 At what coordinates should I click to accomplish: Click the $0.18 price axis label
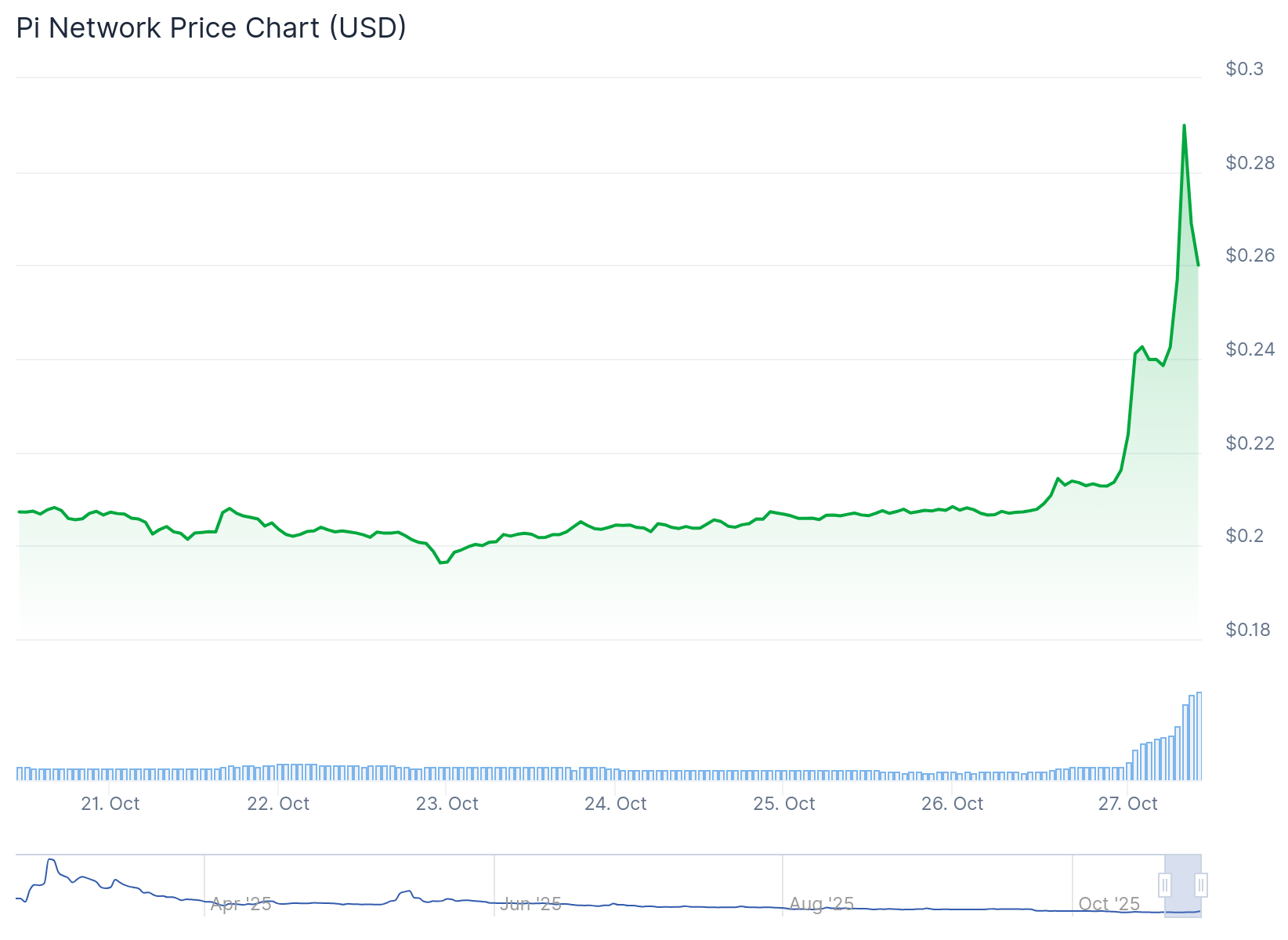coord(1248,630)
